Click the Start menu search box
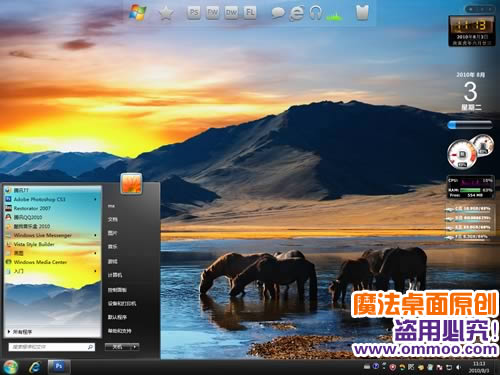 pyautogui.click(x=52, y=347)
